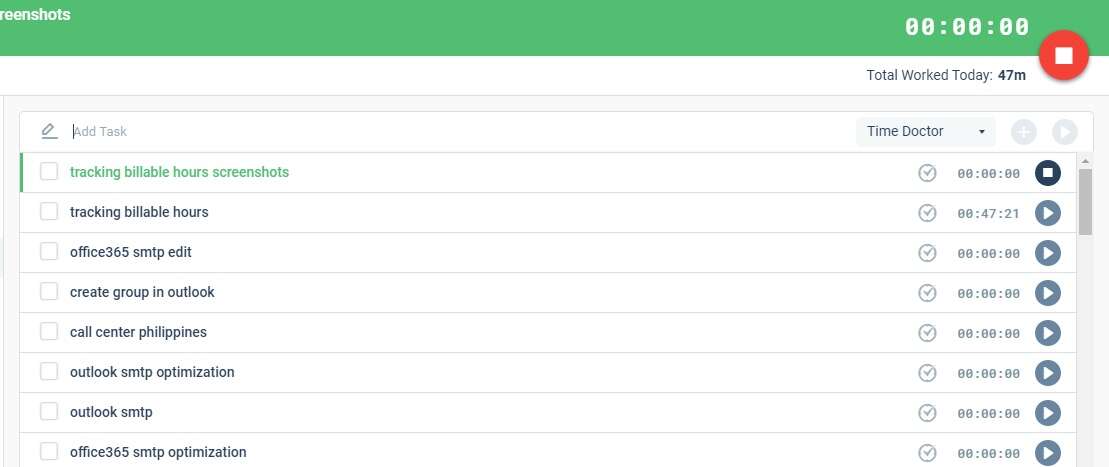
Task: Start timer for tracking billable hours task
Action: (1047, 212)
